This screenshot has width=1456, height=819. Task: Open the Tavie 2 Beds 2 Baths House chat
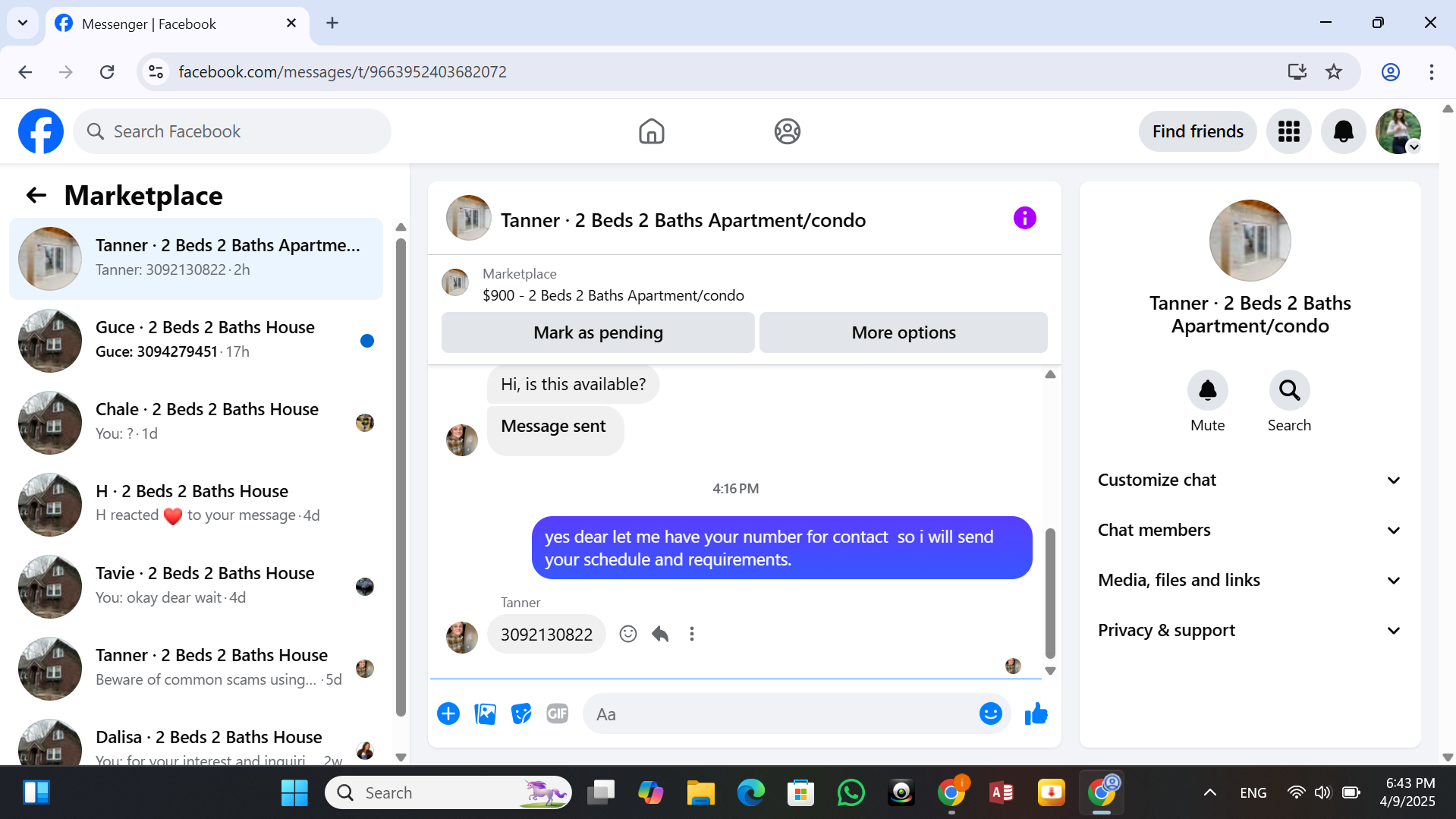pyautogui.click(x=196, y=587)
